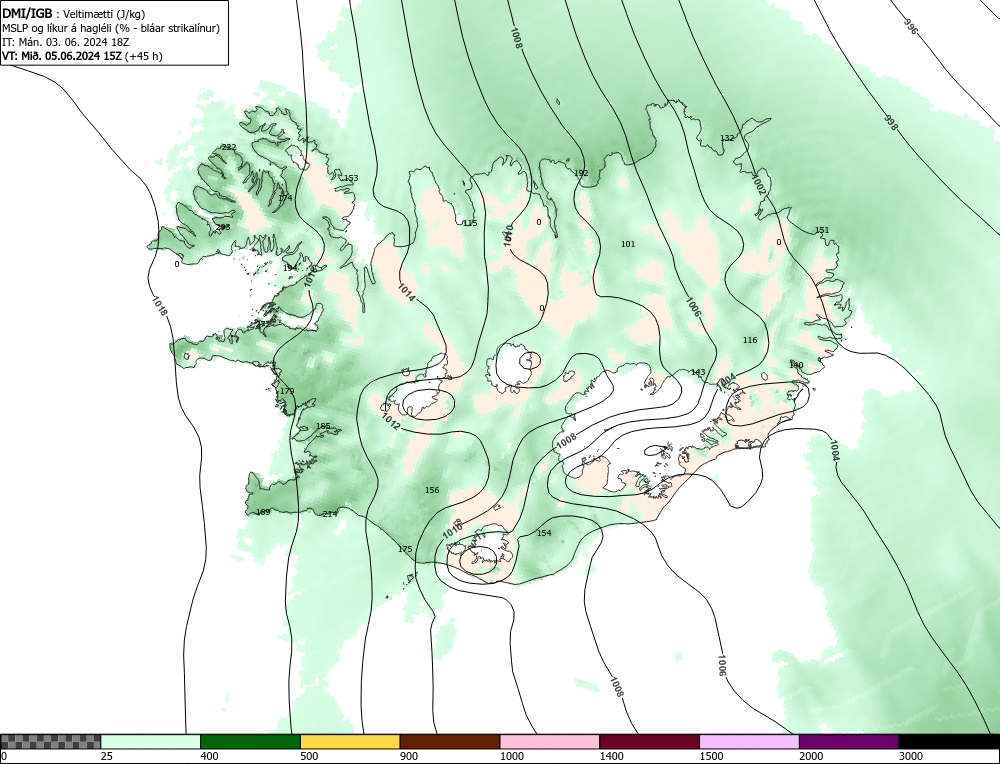Pick the dark green 400–500 legend swatch
Screen dimensions: 1000x764
pyautogui.click(x=250, y=742)
